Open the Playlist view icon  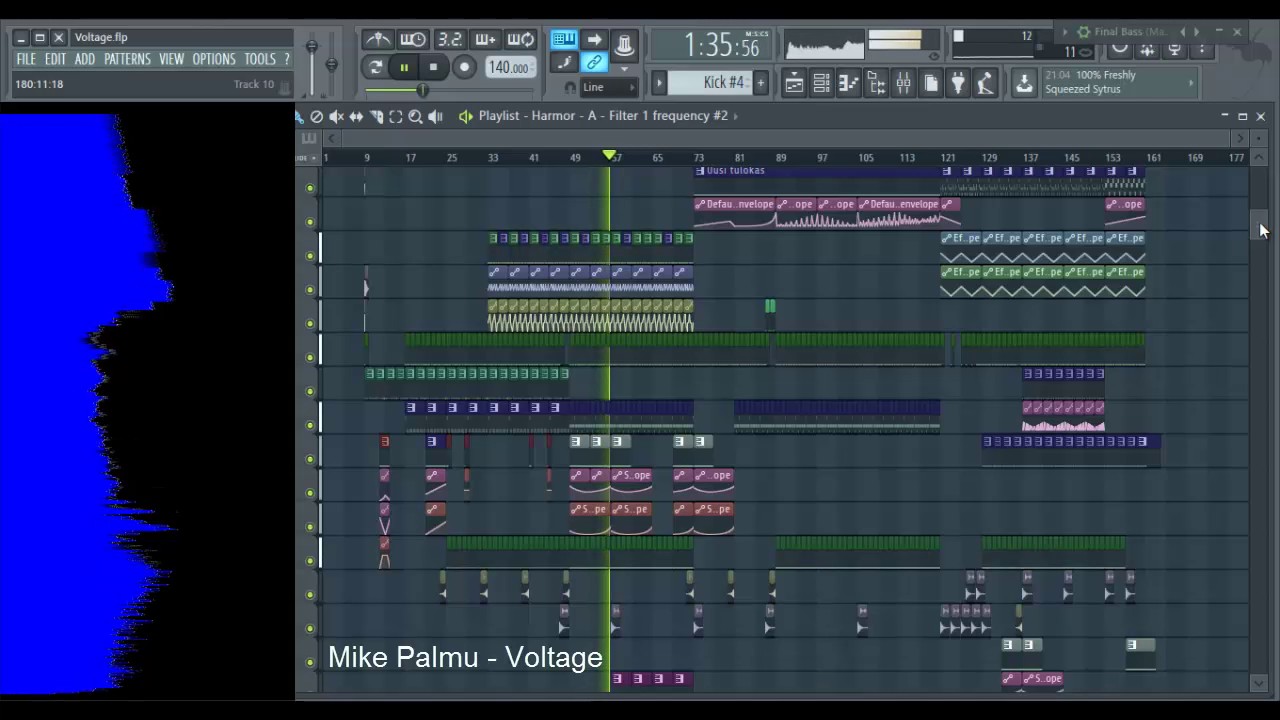794,84
